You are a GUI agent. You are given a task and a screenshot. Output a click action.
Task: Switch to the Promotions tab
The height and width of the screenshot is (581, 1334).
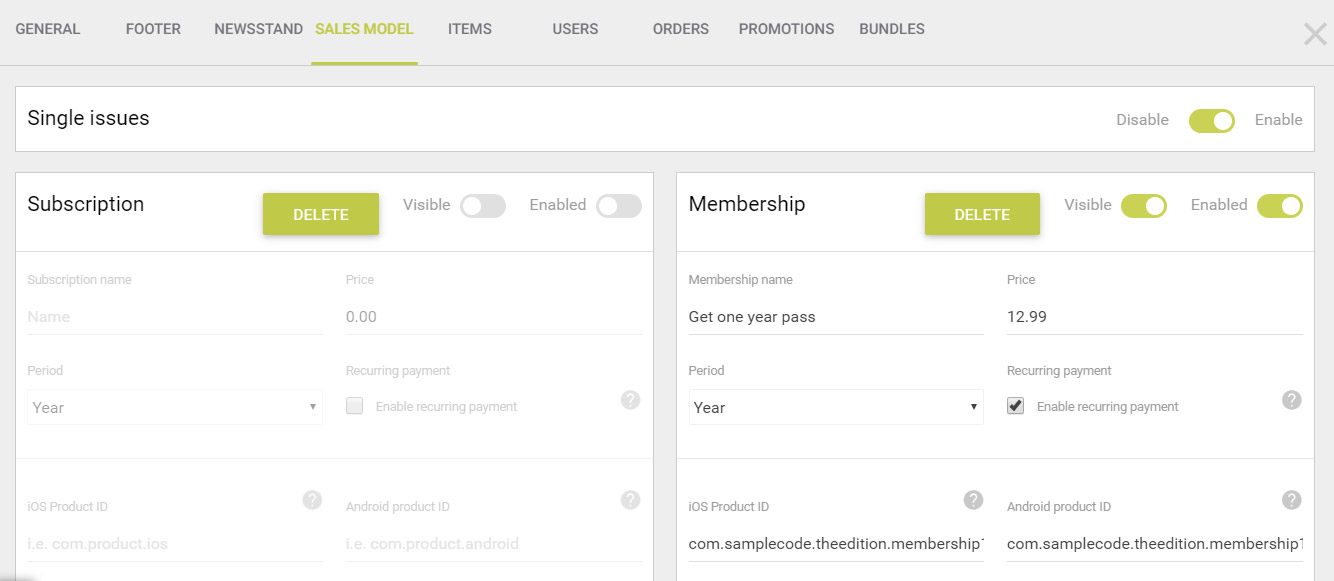[x=786, y=29]
